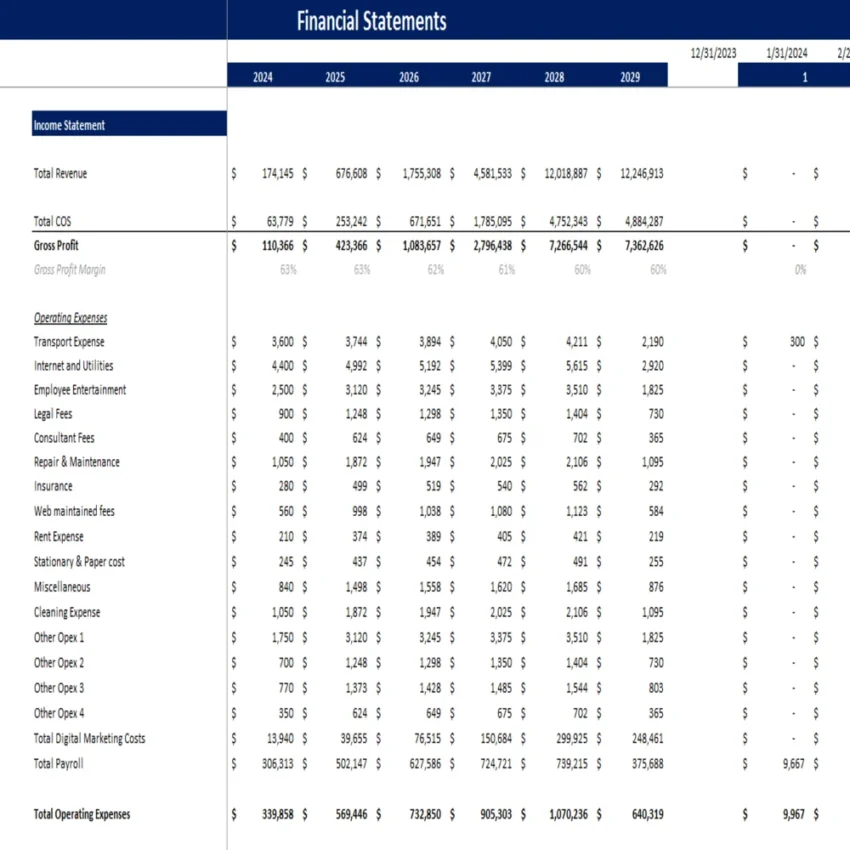Select the 300 value under 1/31/2024
The height and width of the screenshot is (850, 850).
pos(797,341)
